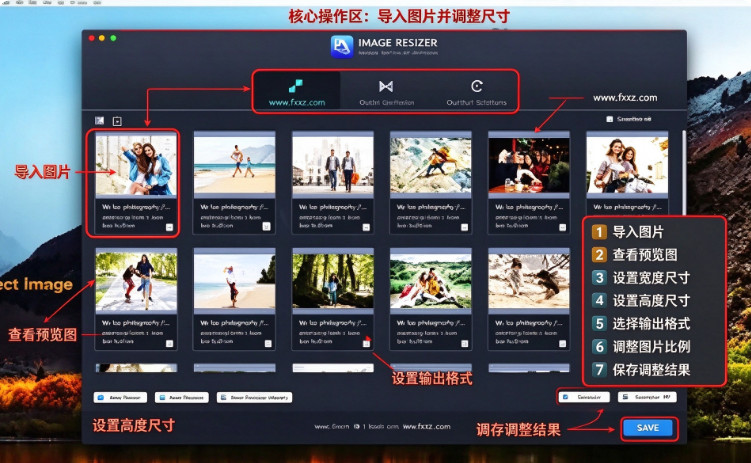Click corner icon on lone beach person card
This screenshot has height=463, width=751.
[268, 344]
